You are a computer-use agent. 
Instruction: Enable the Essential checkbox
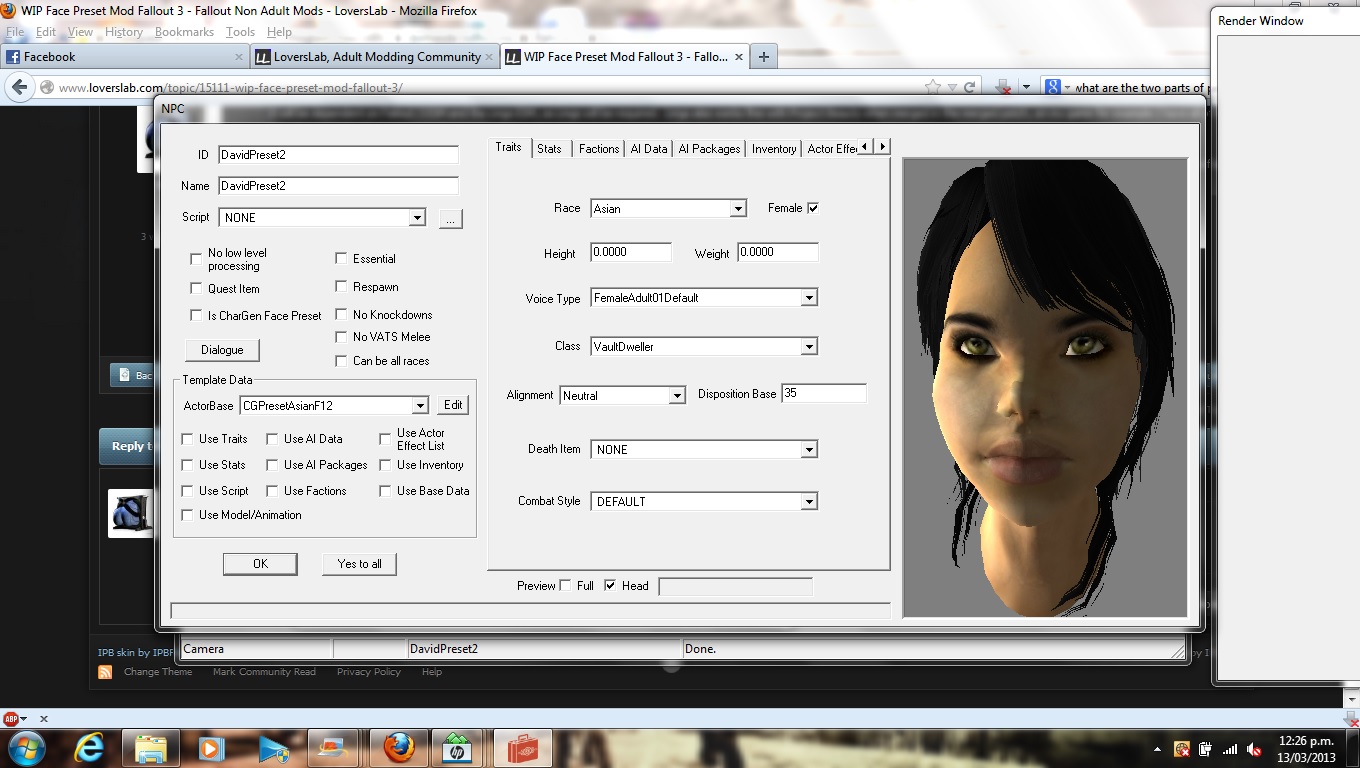click(341, 259)
